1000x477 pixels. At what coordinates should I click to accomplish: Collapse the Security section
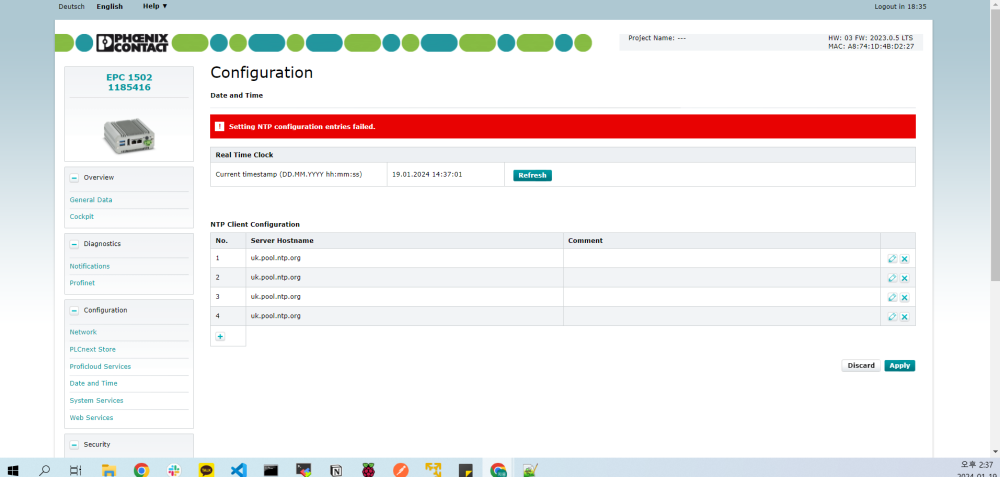pos(75,444)
